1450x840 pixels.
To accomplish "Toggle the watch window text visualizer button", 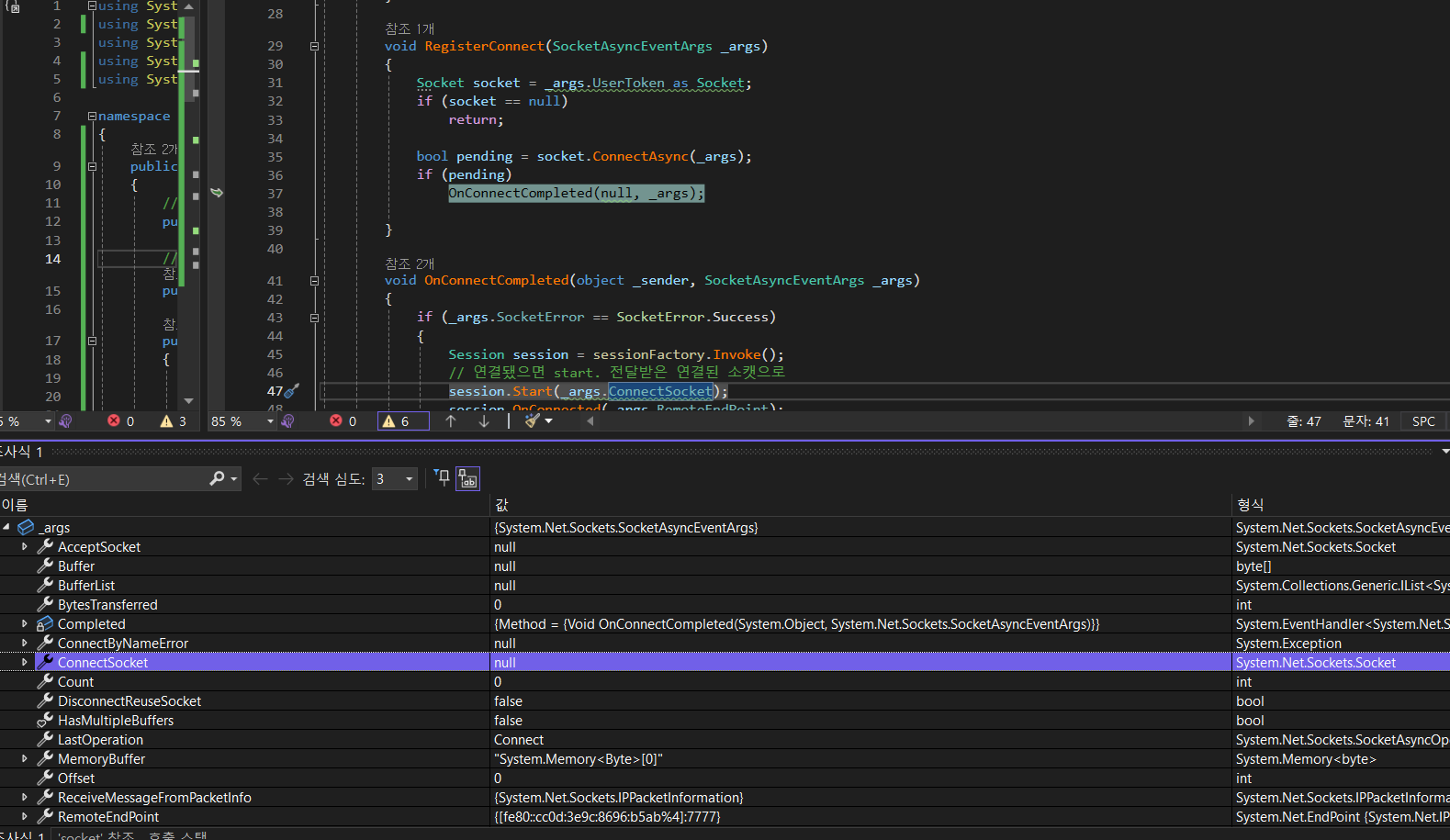I will (467, 478).
